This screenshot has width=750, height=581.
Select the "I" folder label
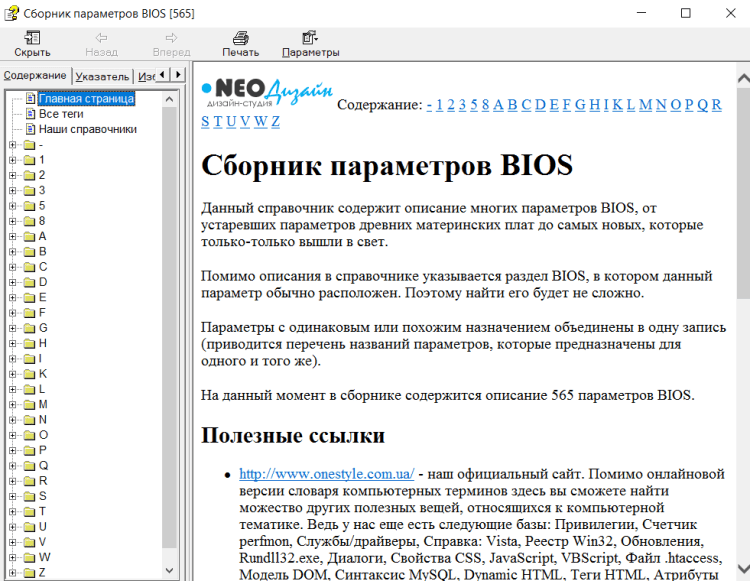pyautogui.click(x=40, y=359)
